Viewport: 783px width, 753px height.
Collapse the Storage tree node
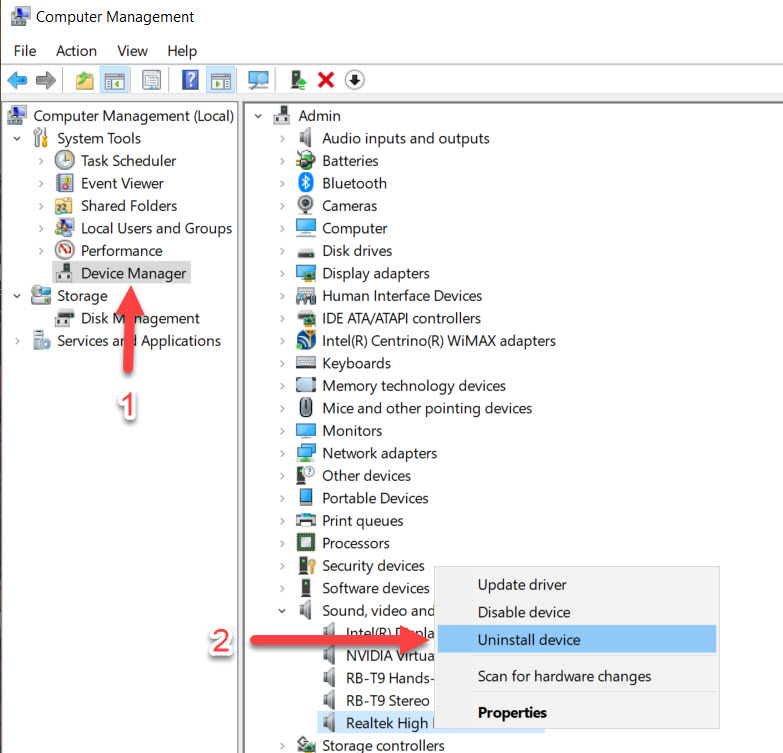click(17, 296)
